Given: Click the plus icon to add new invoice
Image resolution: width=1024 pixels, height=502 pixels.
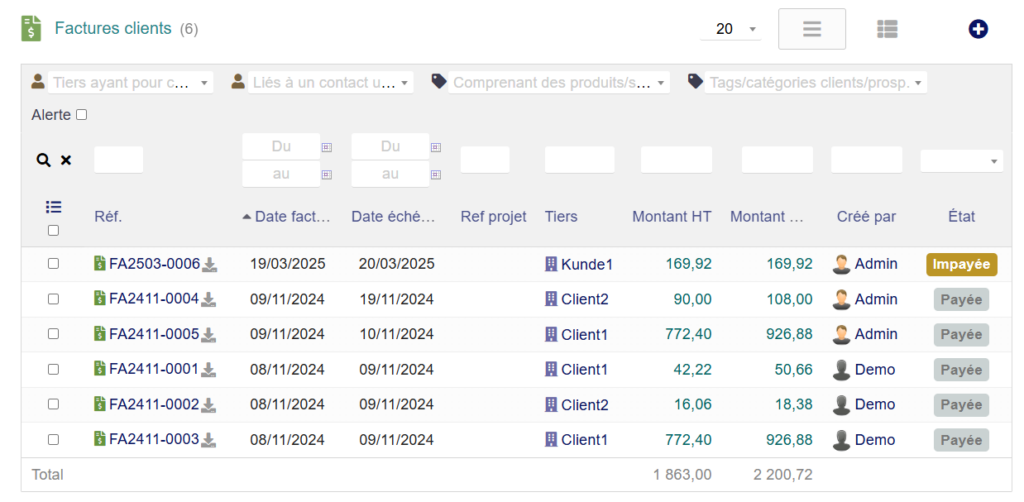Looking at the screenshot, I should 978,29.
